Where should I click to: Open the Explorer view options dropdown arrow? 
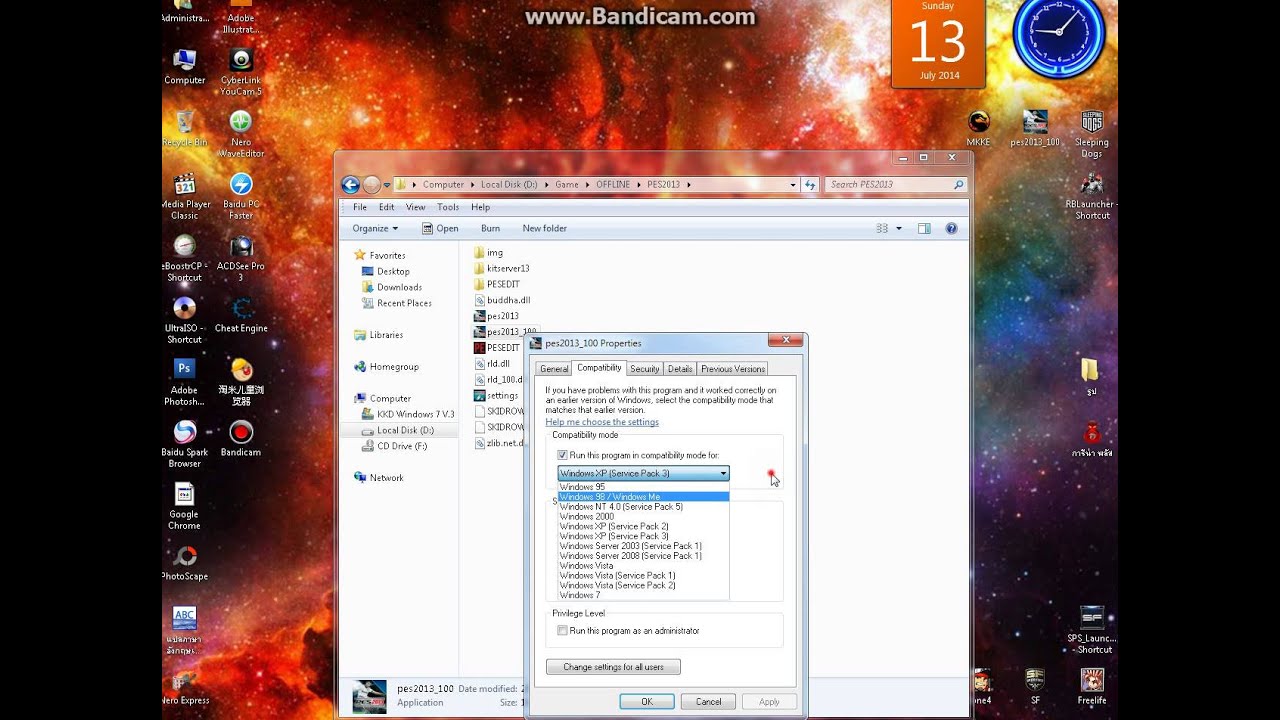tap(899, 228)
